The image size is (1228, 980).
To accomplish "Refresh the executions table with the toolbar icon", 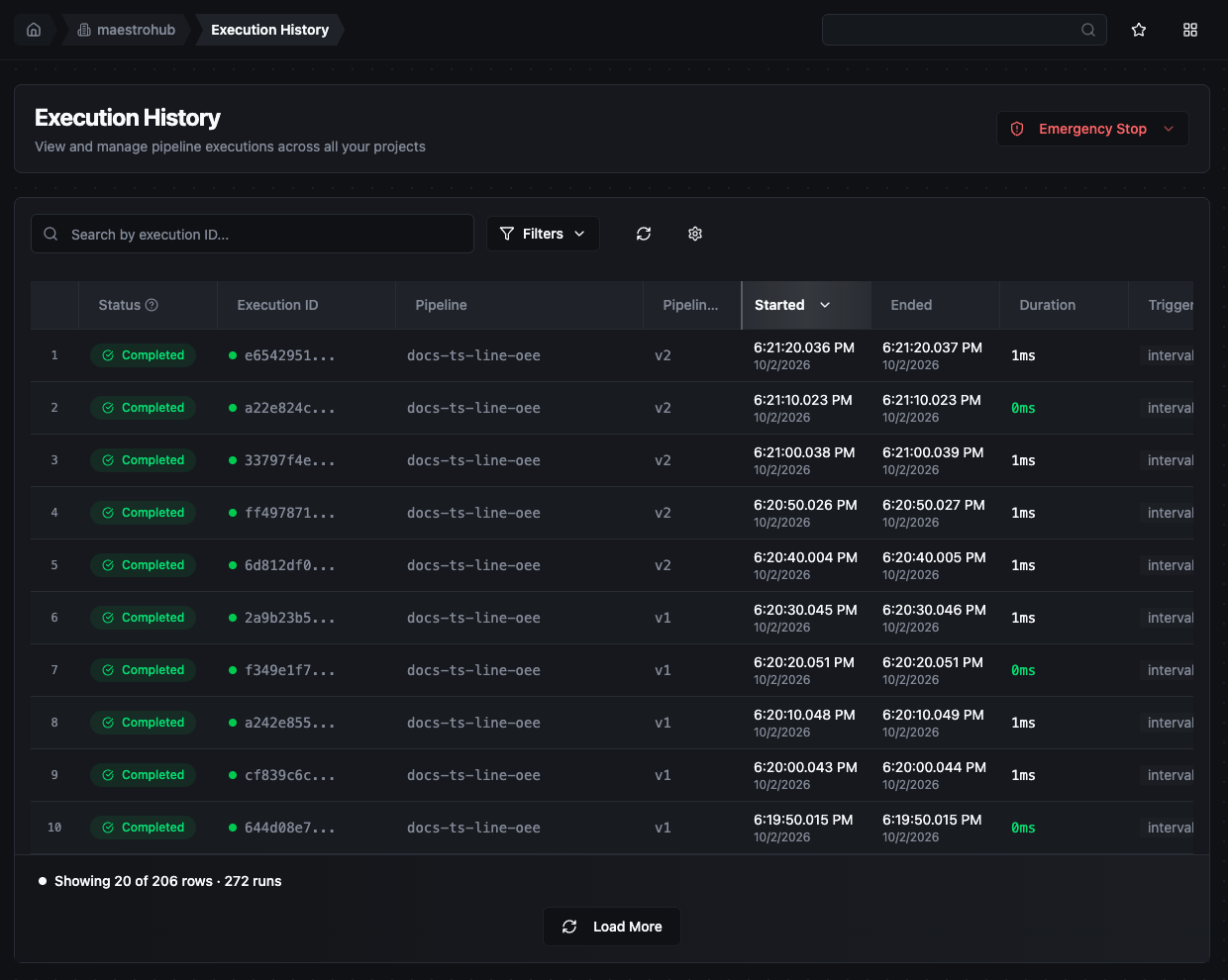I will coord(644,234).
